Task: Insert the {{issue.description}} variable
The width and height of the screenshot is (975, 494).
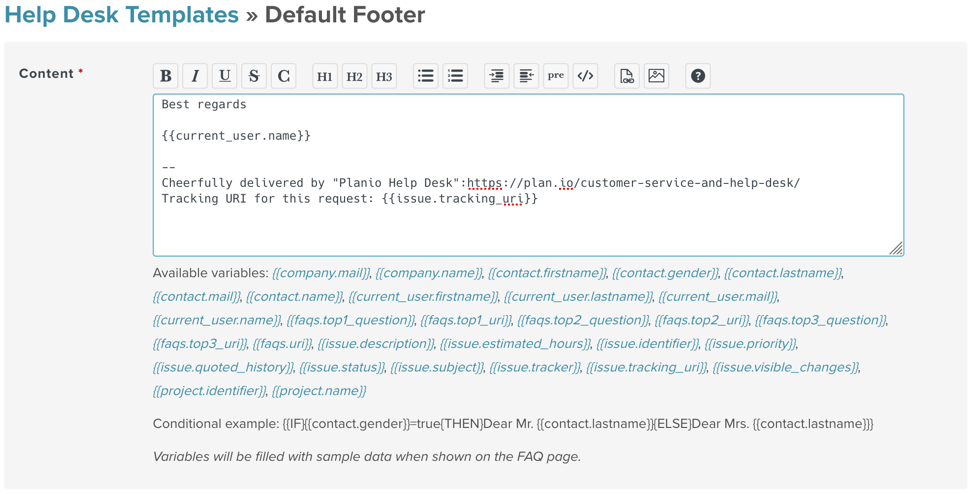Action: [376, 344]
